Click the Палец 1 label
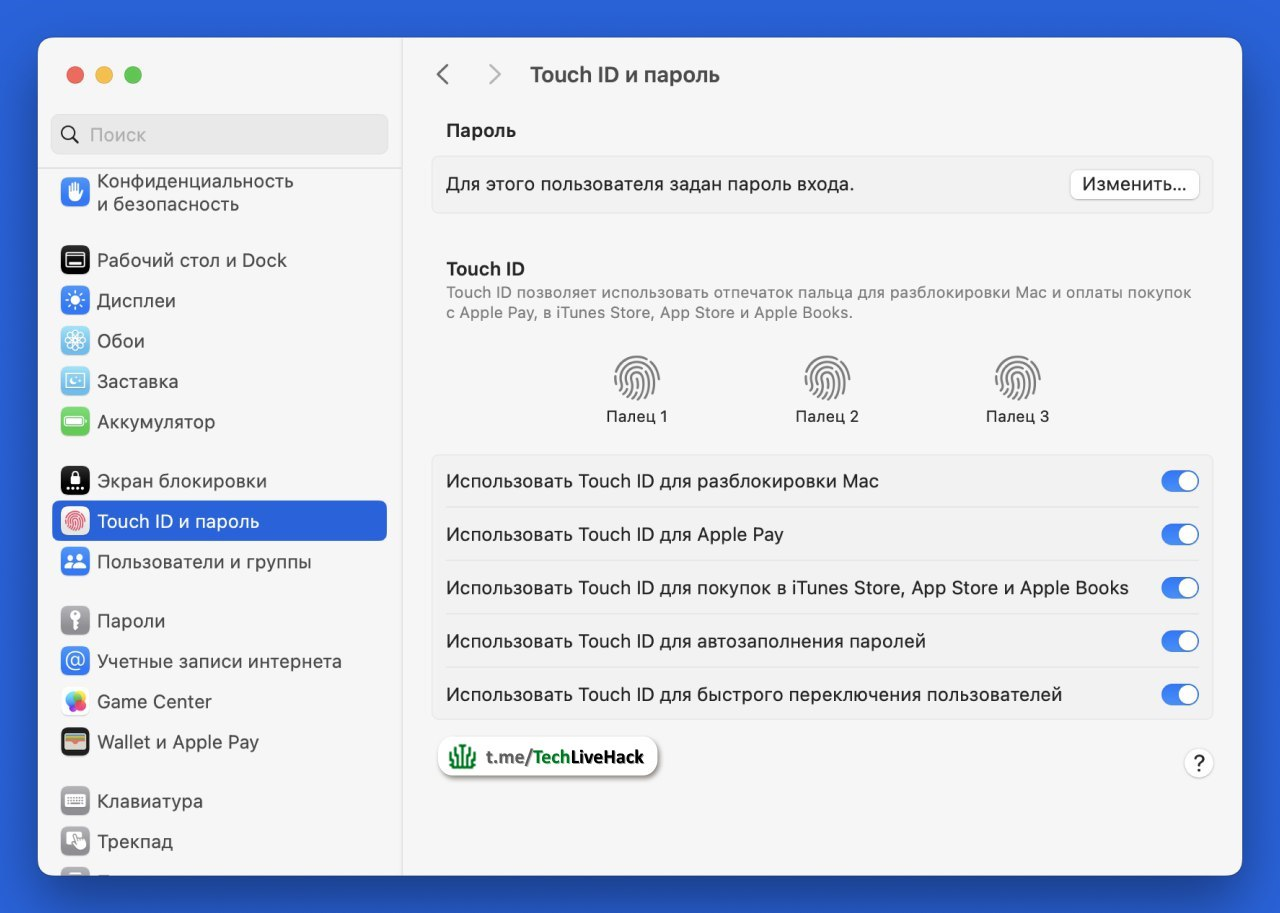This screenshot has height=913, width=1280. (637, 416)
